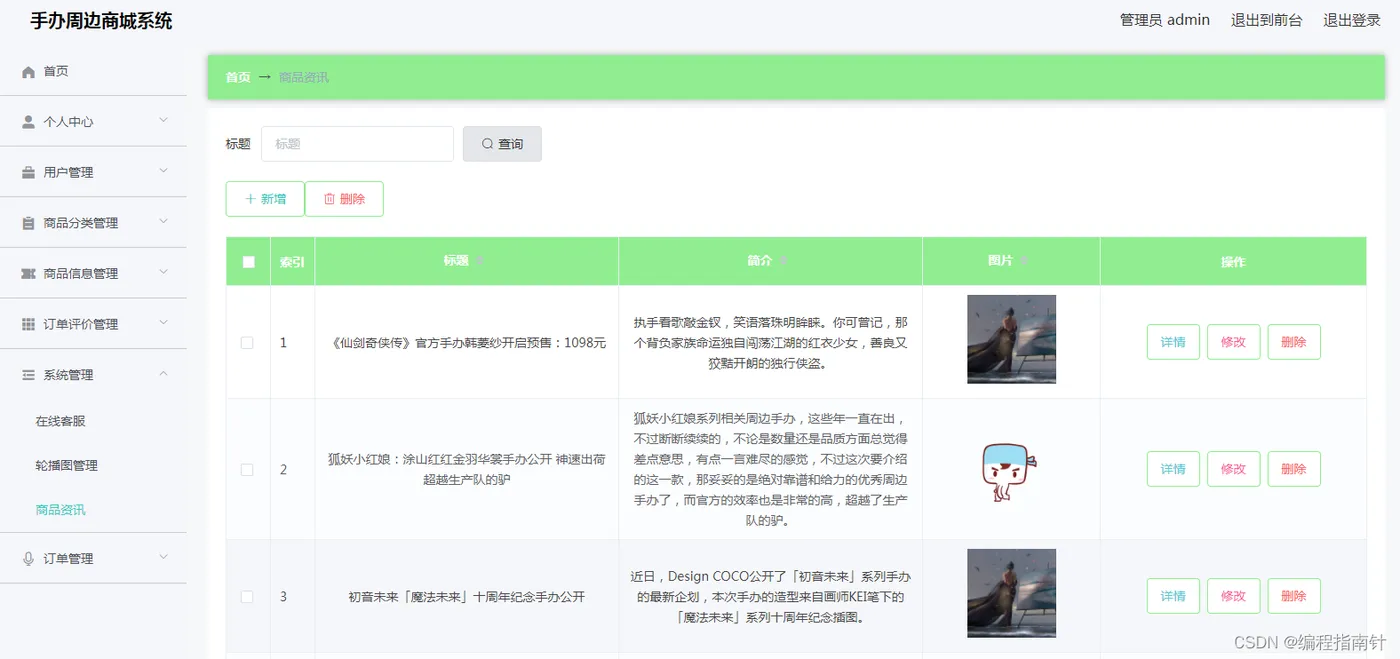The image size is (1400, 659).
Task: Click 管理员 admin in top bar
Action: tap(1165, 20)
